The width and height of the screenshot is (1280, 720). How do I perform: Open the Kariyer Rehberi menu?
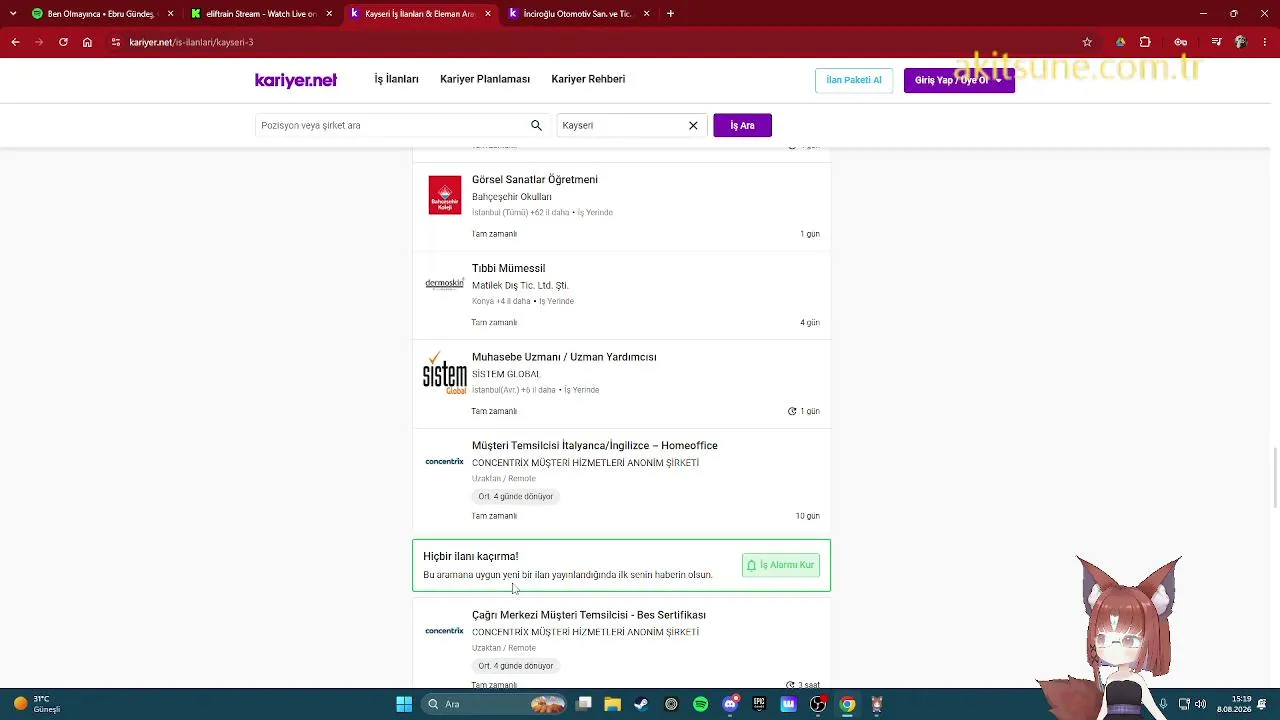tap(588, 79)
